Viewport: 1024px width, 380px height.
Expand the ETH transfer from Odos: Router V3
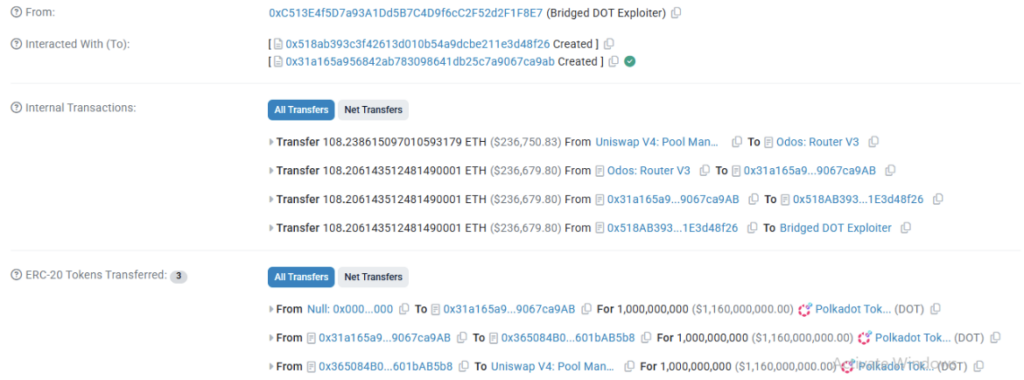pyautogui.click(x=271, y=170)
